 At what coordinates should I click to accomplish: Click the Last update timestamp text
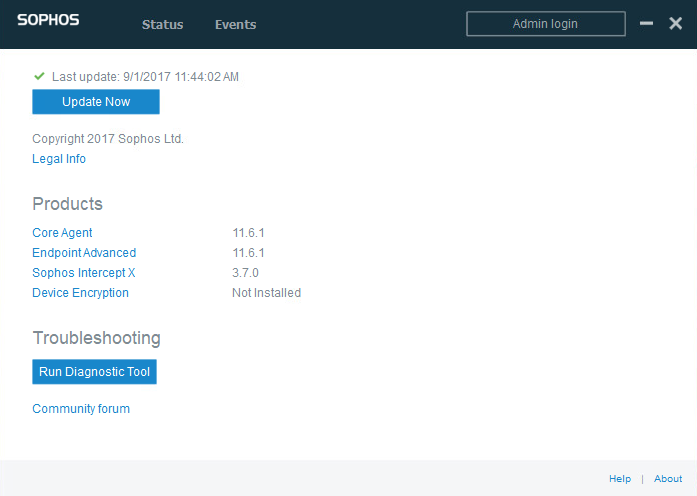pos(145,77)
